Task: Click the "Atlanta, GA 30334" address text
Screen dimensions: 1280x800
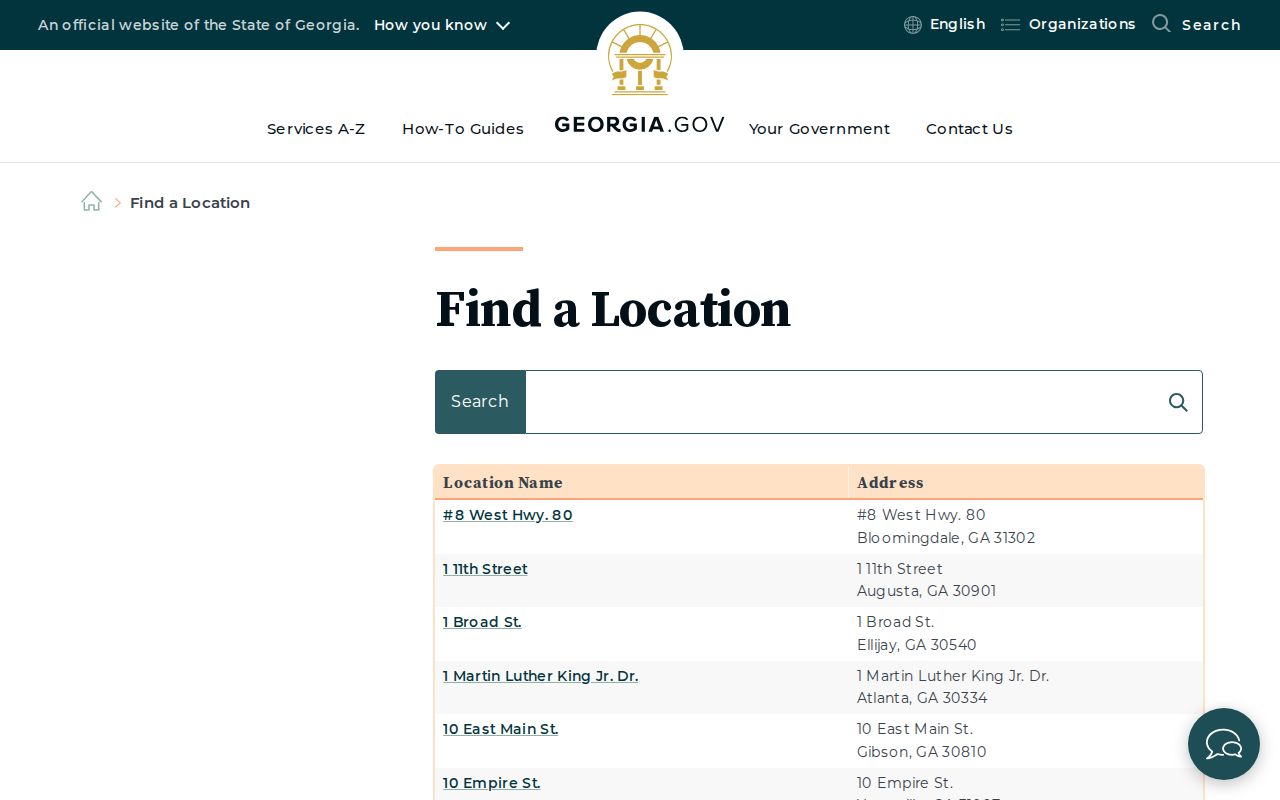Action: click(x=922, y=698)
